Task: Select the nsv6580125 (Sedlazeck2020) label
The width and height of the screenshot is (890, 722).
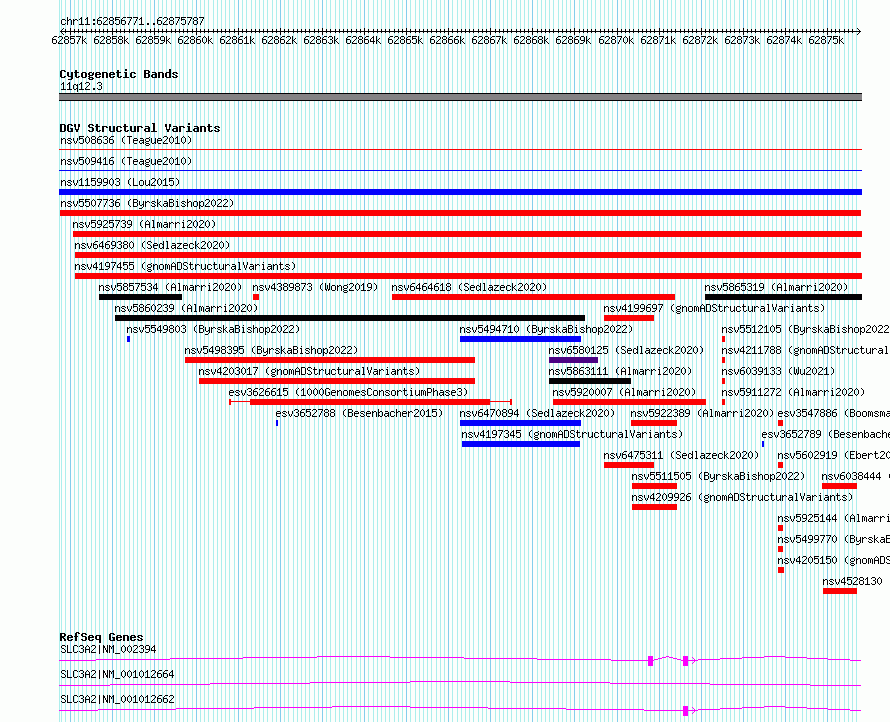Action: tap(626, 350)
